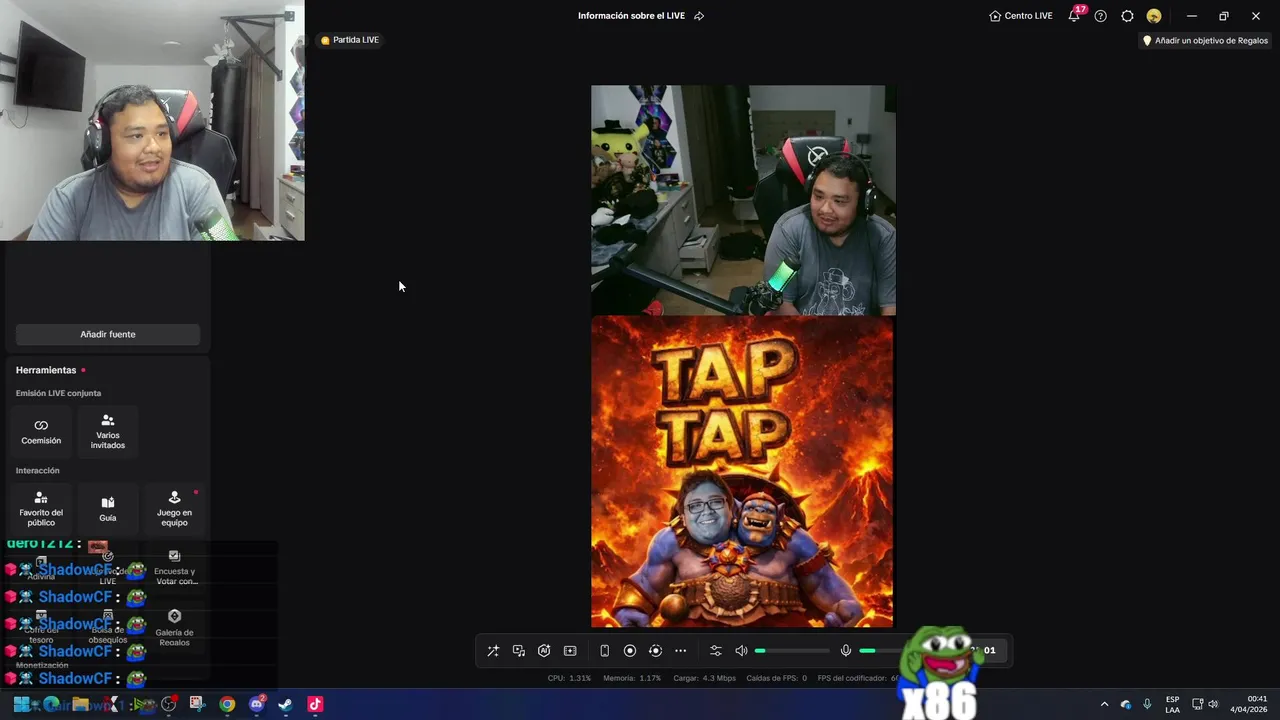Click the CPU 1.31% status entry
This screenshot has width=1280, height=720.
pos(569,678)
